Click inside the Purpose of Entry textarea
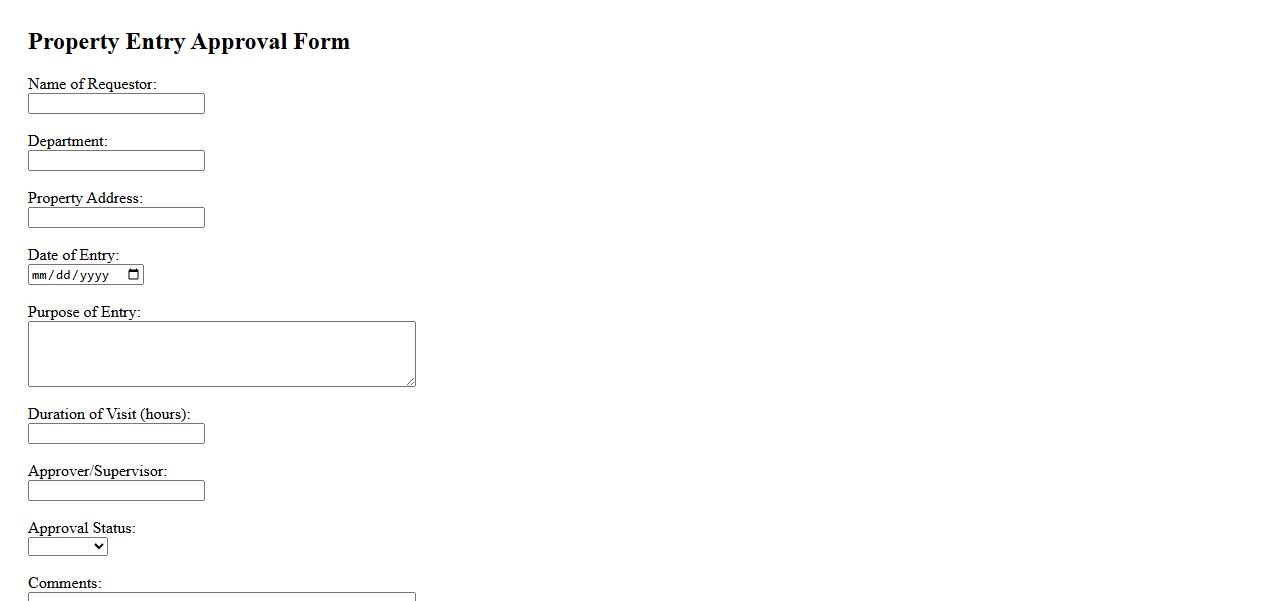This screenshot has height=601, width=1278. coord(221,354)
